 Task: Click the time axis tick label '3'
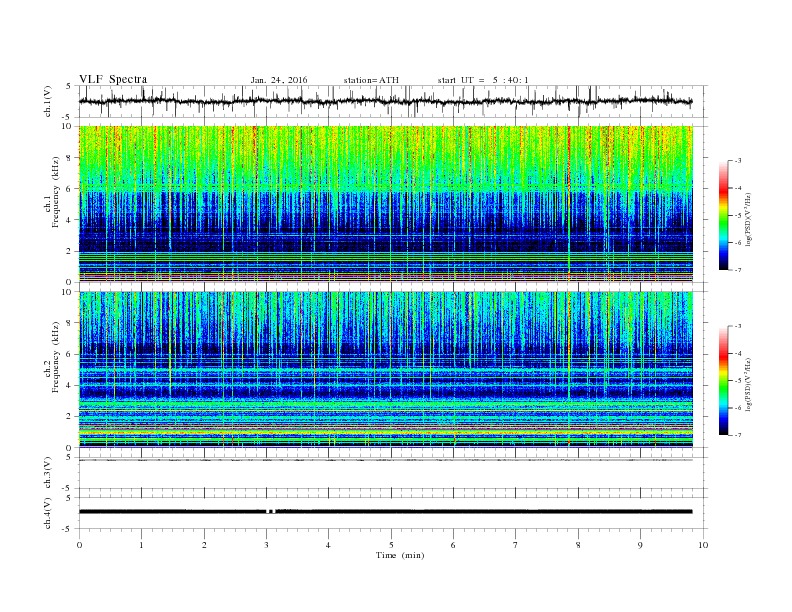click(x=266, y=545)
